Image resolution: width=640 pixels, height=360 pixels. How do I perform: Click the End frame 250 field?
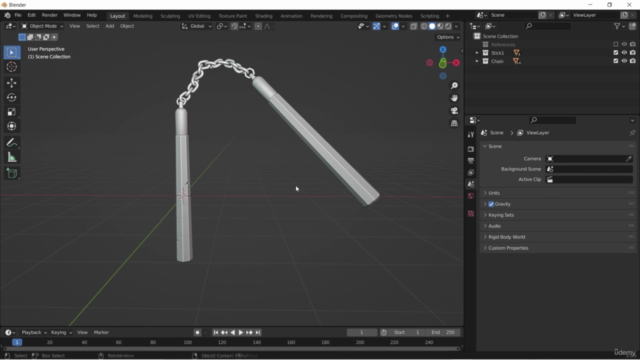[444, 333]
